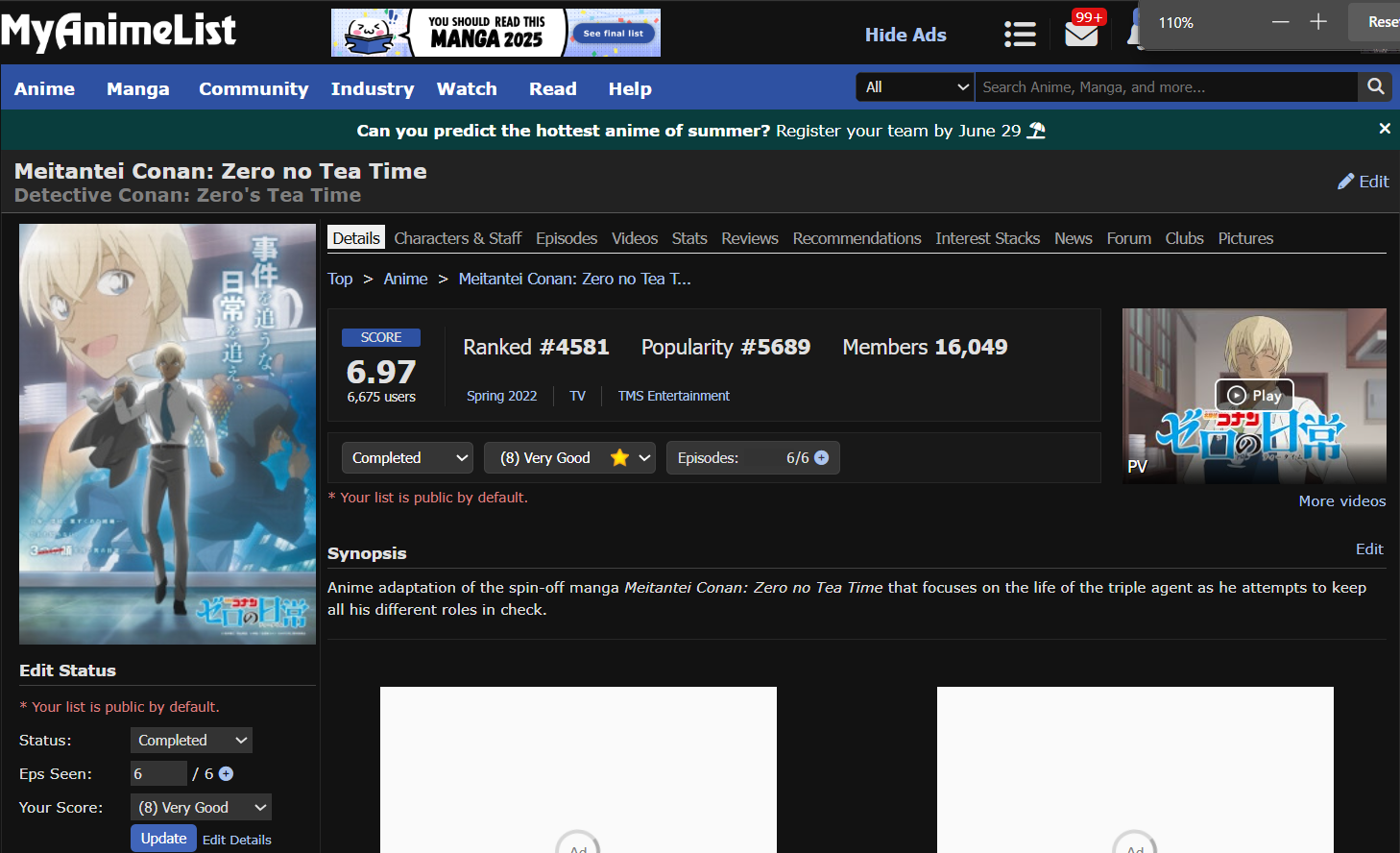Switch to the News tab
Screen dimensions: 1400x853
(x=1074, y=238)
